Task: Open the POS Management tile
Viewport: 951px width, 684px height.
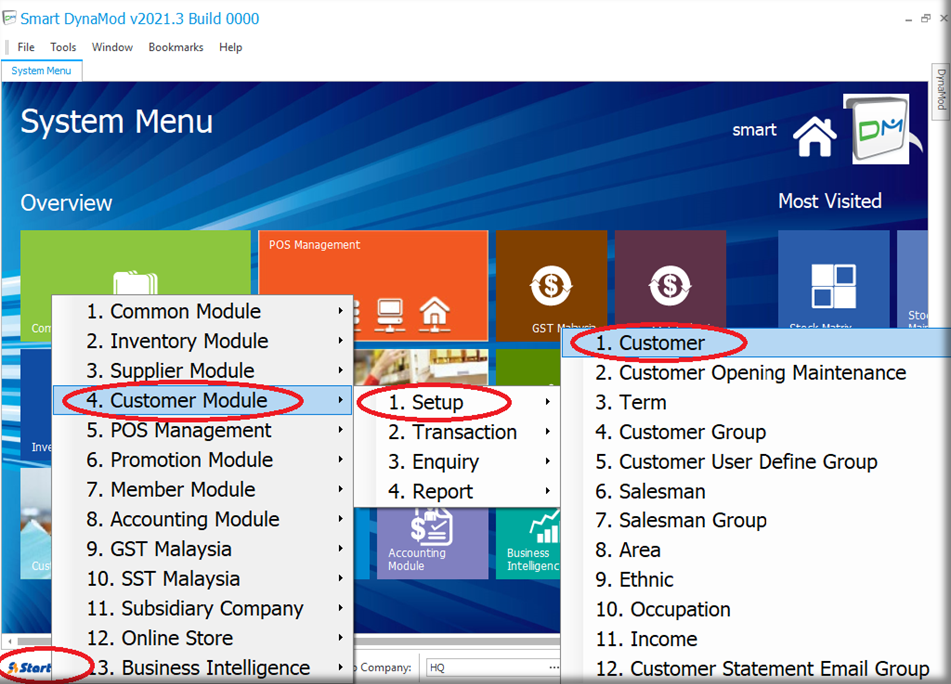Action: pos(373,286)
